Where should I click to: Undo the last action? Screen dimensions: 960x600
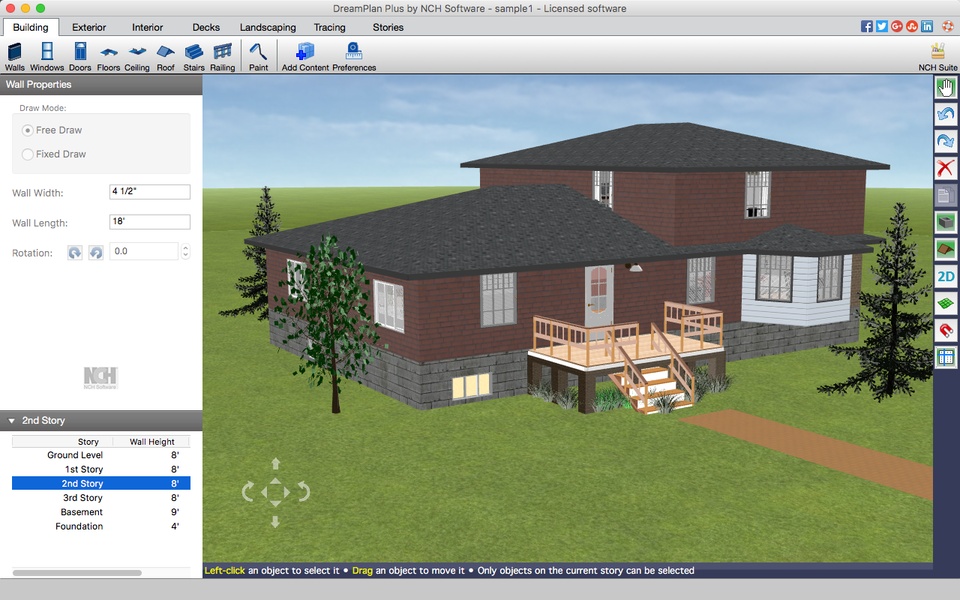point(945,114)
